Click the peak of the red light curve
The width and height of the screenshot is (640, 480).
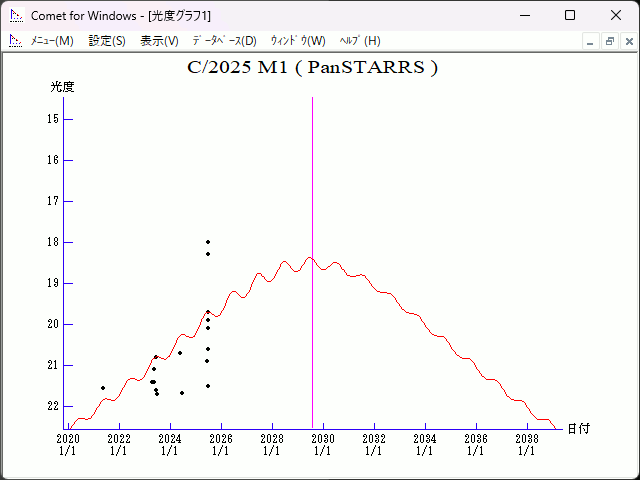309,257
